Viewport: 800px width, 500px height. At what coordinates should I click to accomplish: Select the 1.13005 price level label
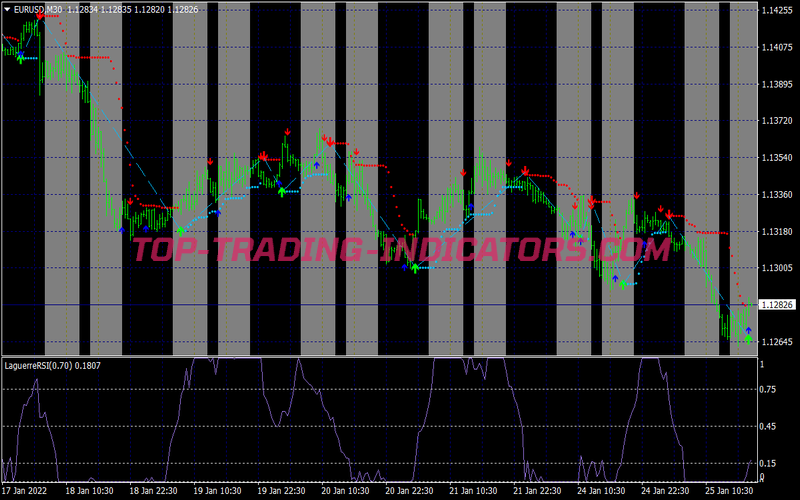point(777,268)
